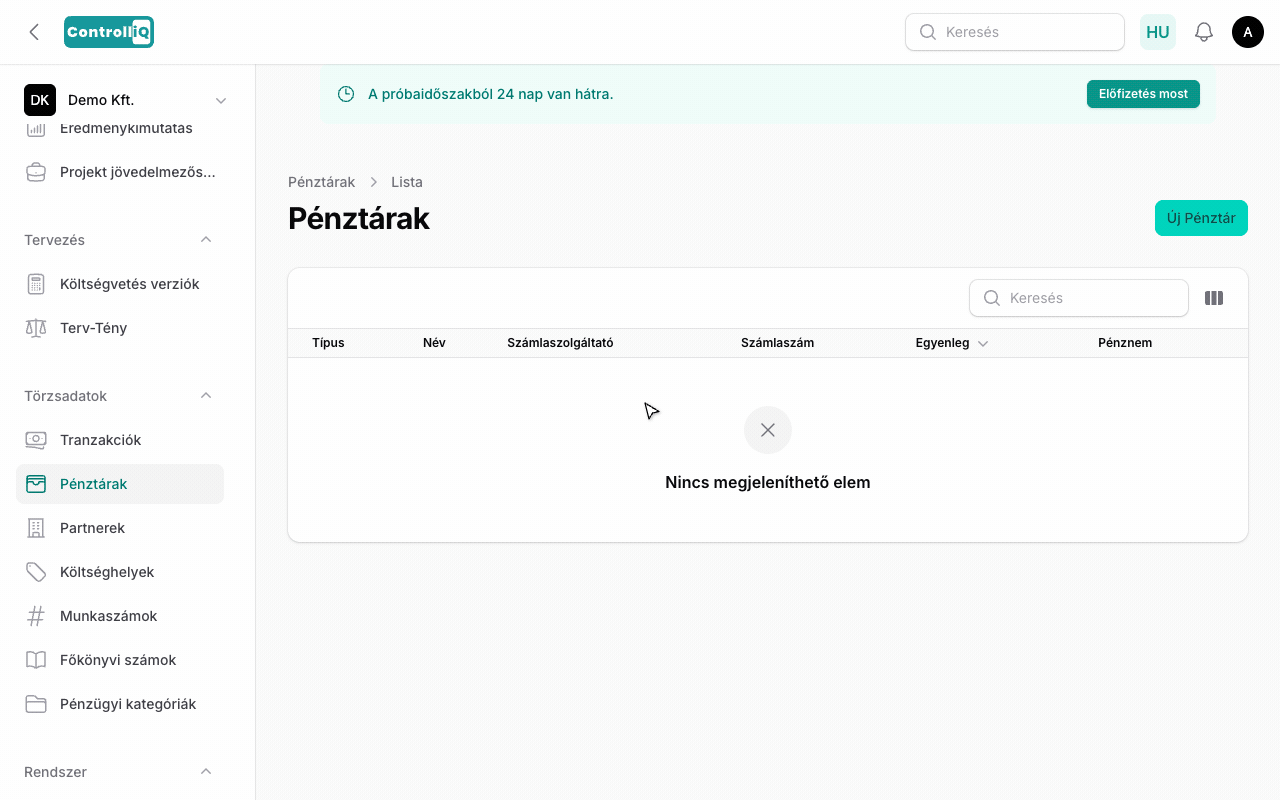Open Költséghelyek tag icon item
Image resolution: width=1280 pixels, height=800 pixels.
(x=120, y=572)
